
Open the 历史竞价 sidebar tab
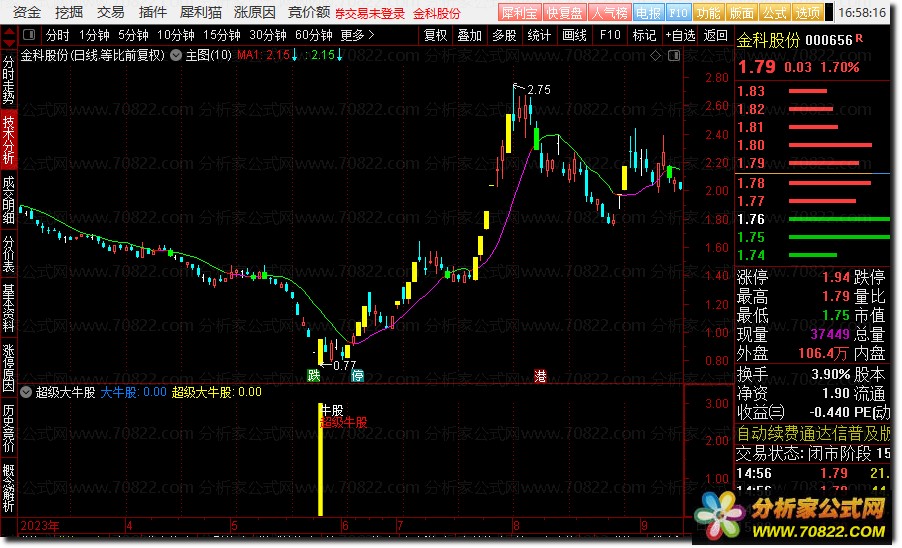click(x=9, y=428)
